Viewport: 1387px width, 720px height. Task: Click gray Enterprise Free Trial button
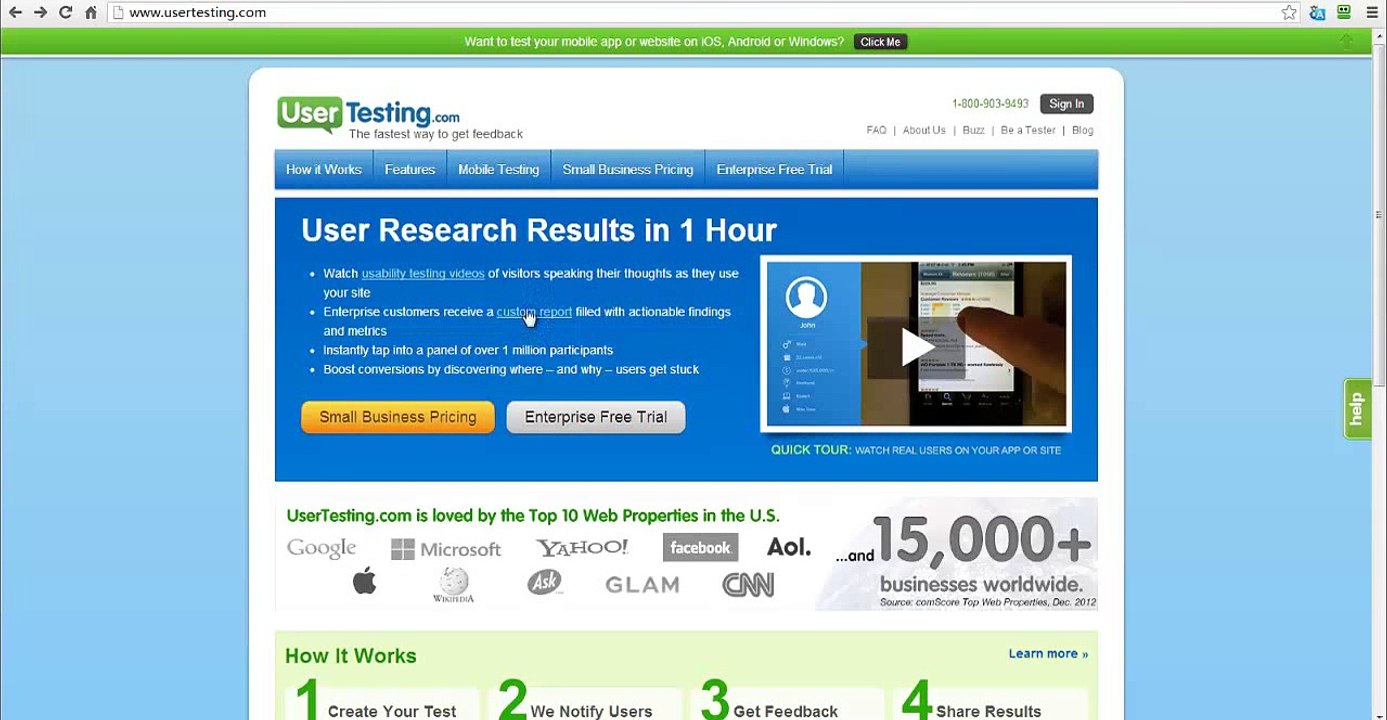(x=596, y=417)
